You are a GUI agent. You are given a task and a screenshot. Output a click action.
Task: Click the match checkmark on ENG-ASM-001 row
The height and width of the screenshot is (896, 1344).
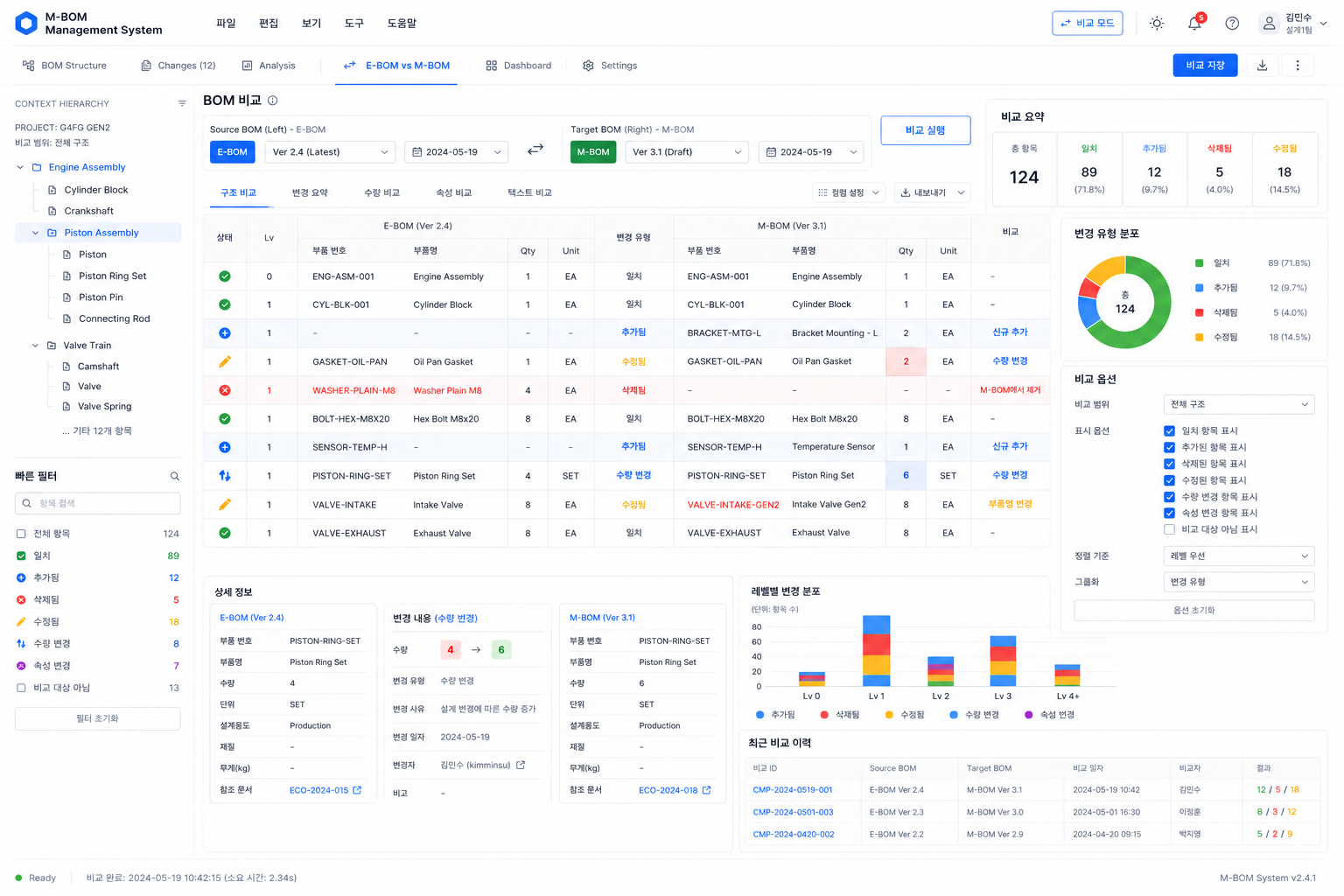[x=225, y=276]
